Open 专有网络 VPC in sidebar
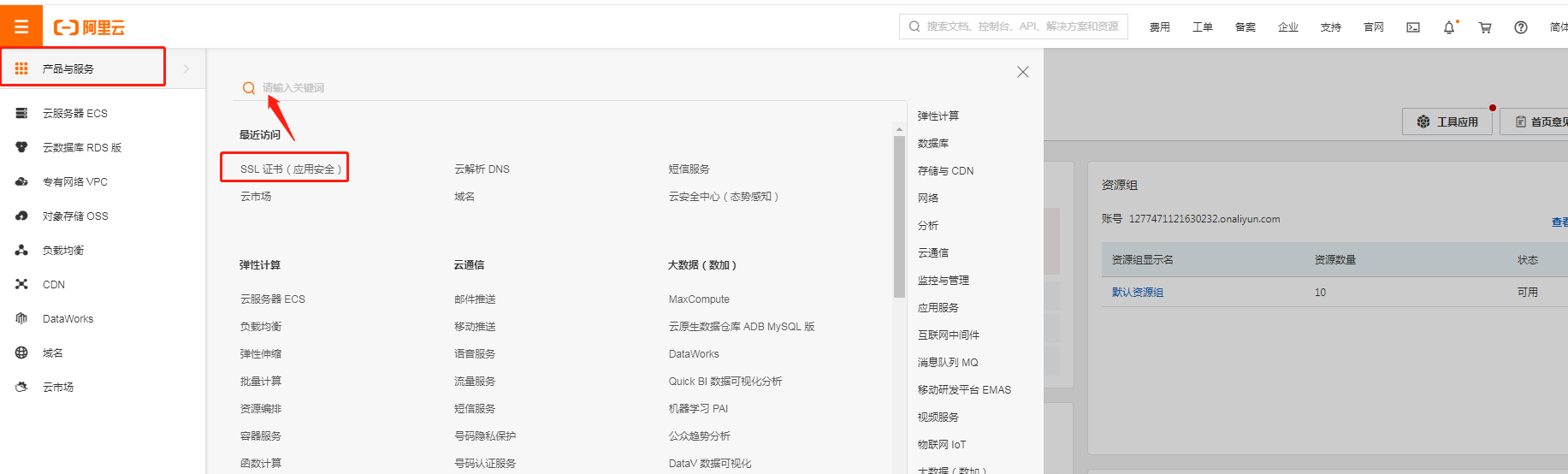 click(75, 182)
